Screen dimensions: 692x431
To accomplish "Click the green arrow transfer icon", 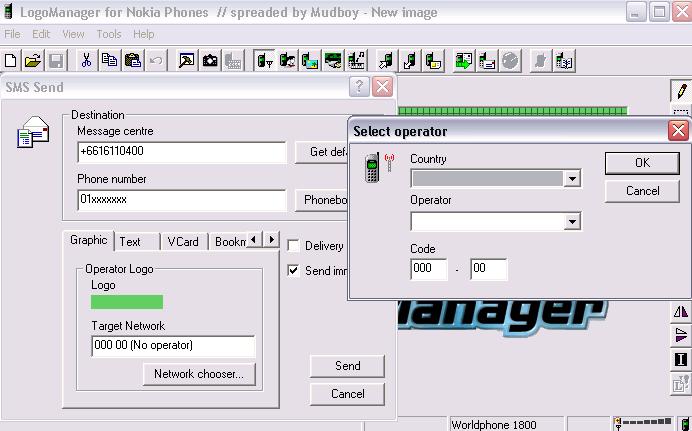I will click(x=463, y=60).
